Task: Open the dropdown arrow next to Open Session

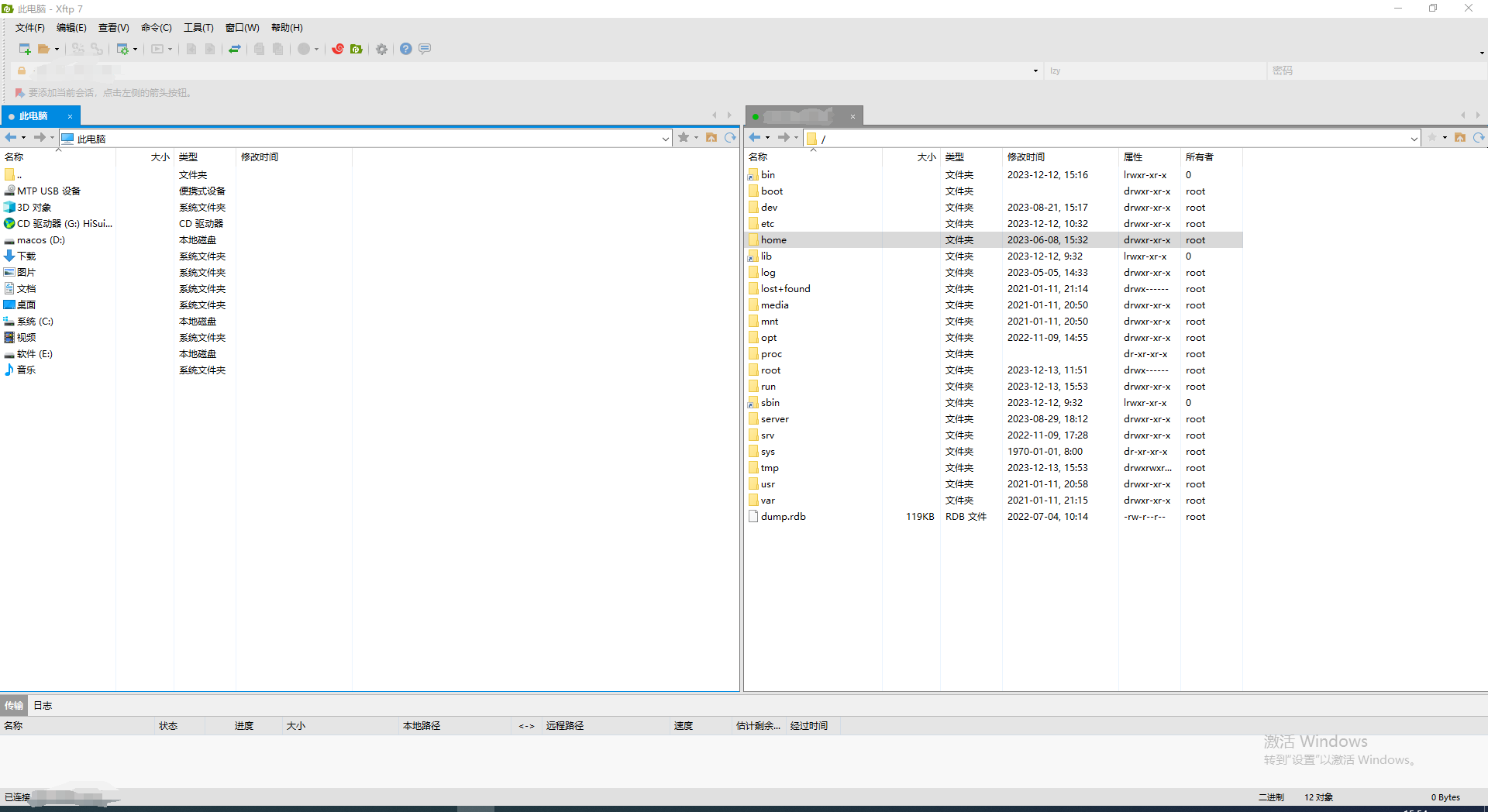Action: tap(57, 49)
